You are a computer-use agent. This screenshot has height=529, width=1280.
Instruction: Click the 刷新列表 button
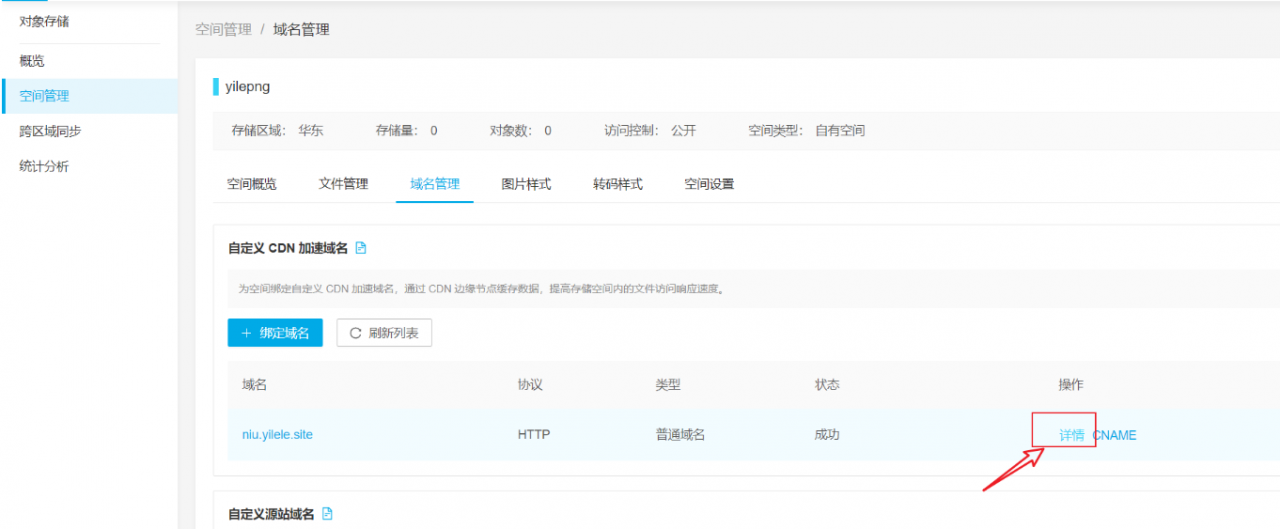click(x=384, y=333)
